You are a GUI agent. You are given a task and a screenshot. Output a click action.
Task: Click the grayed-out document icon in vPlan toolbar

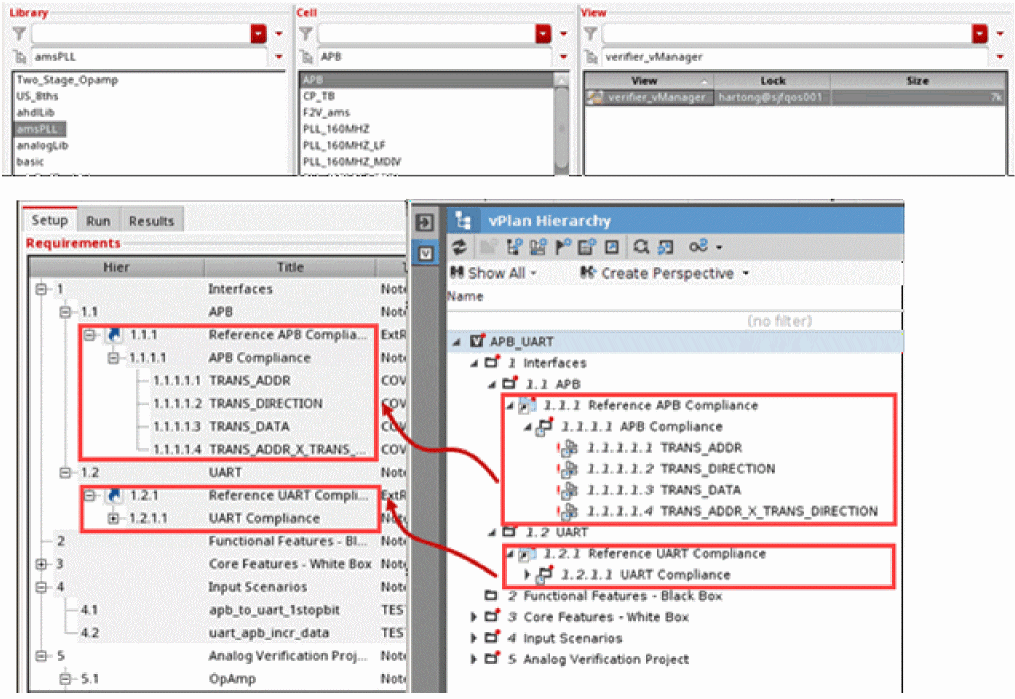489,247
